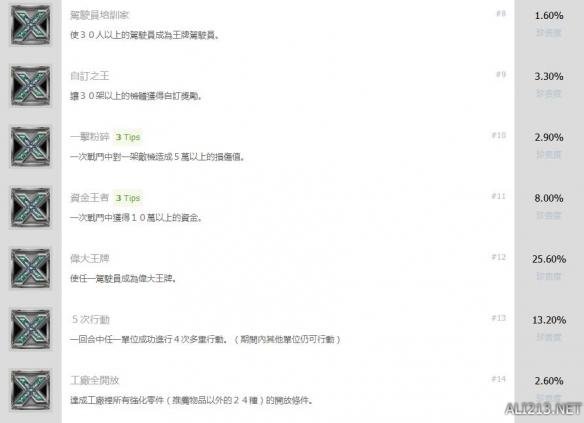
Task: Open the 5次行動 trophy title
Action: click(91, 319)
